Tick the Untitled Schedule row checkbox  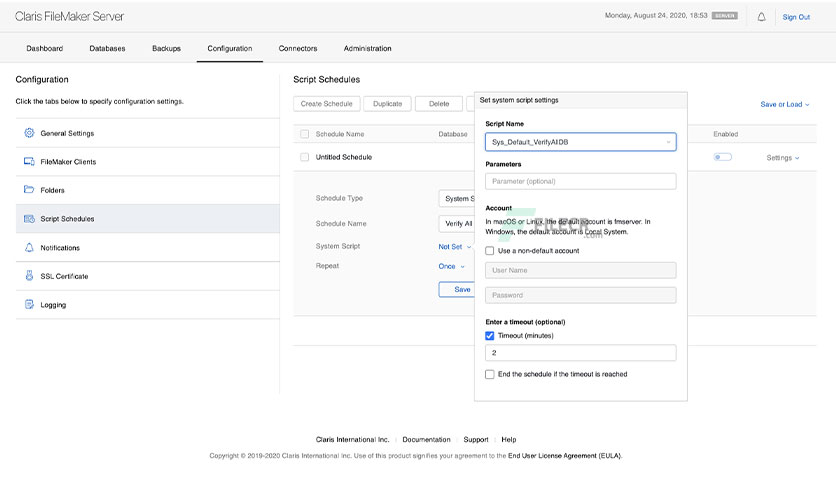click(304, 157)
